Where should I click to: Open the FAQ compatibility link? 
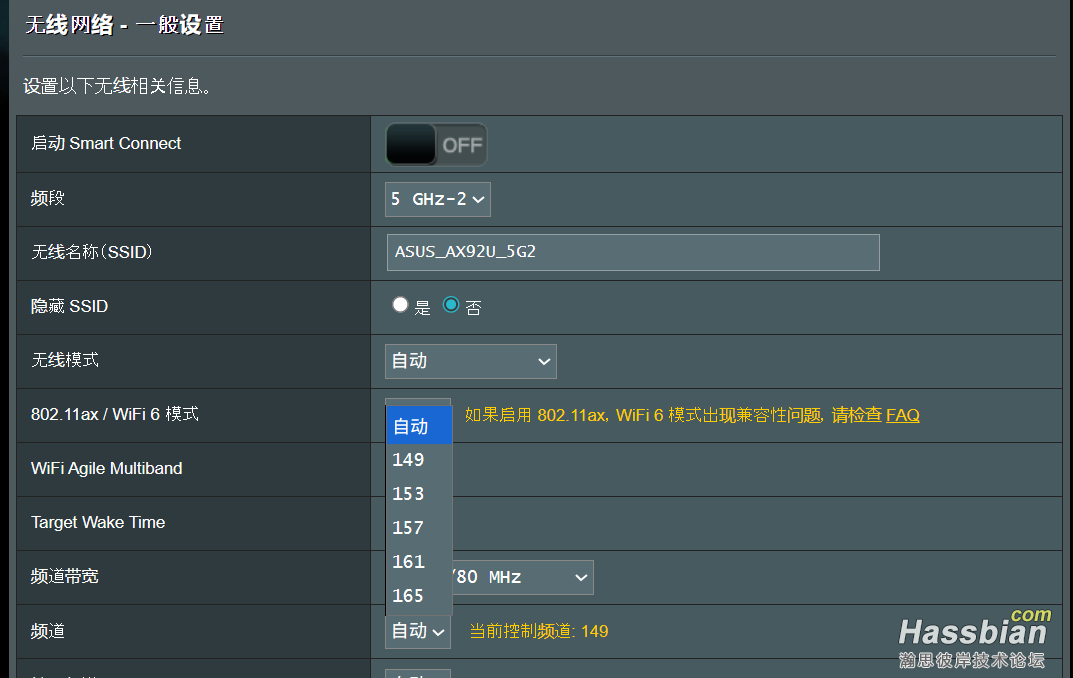(x=902, y=414)
